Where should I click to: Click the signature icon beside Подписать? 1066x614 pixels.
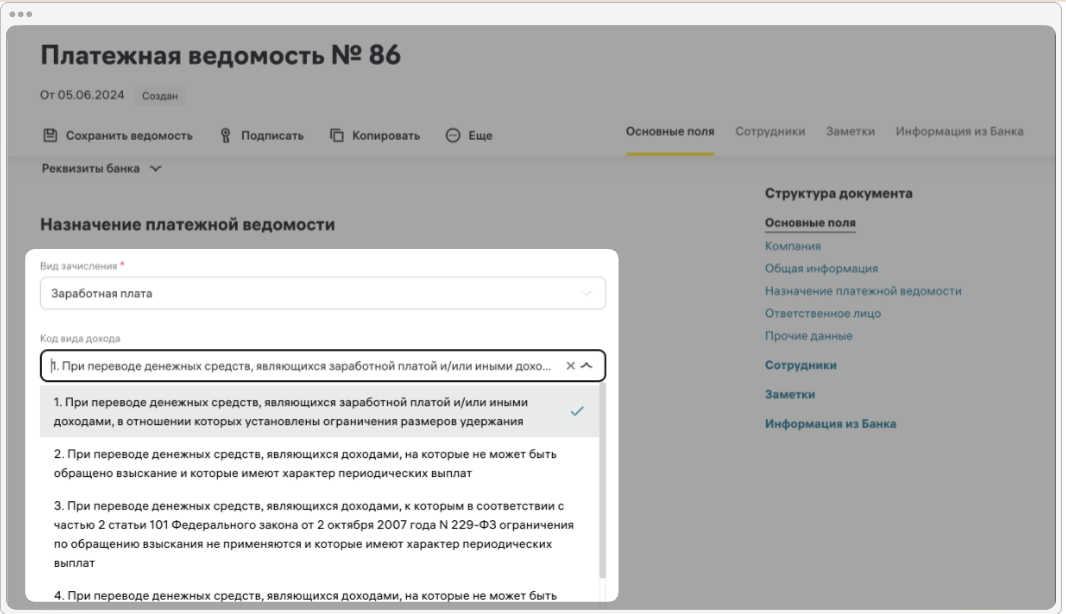pyautogui.click(x=226, y=135)
